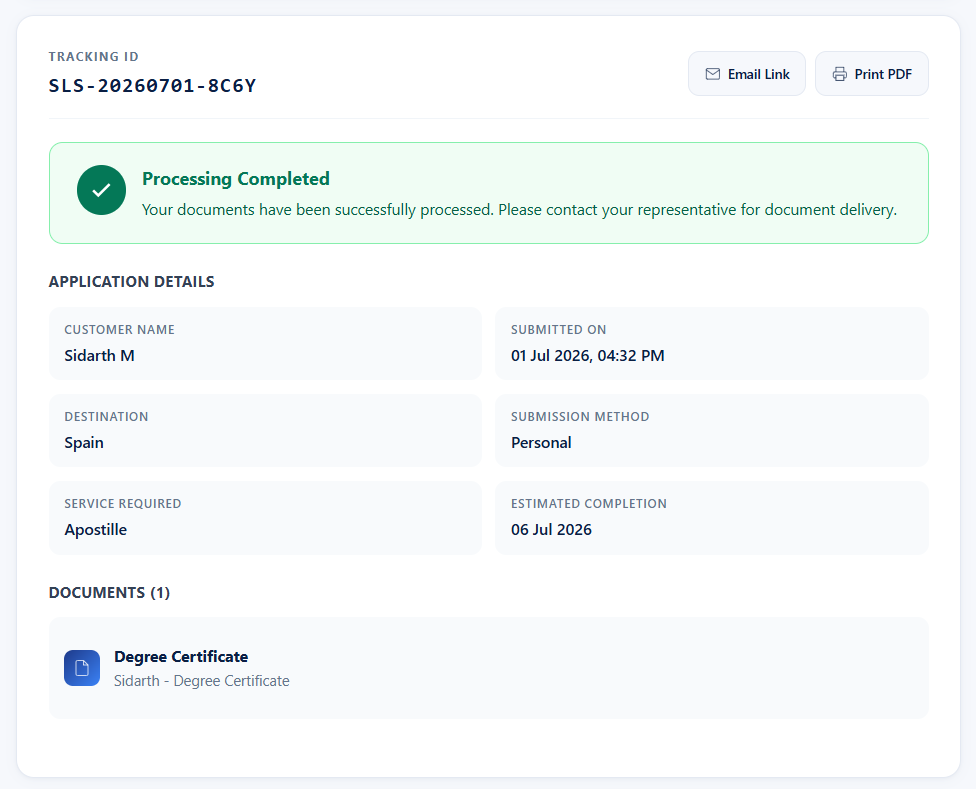Click the SERVICE REQUIRED label
The width and height of the screenshot is (976, 789).
click(x=123, y=504)
